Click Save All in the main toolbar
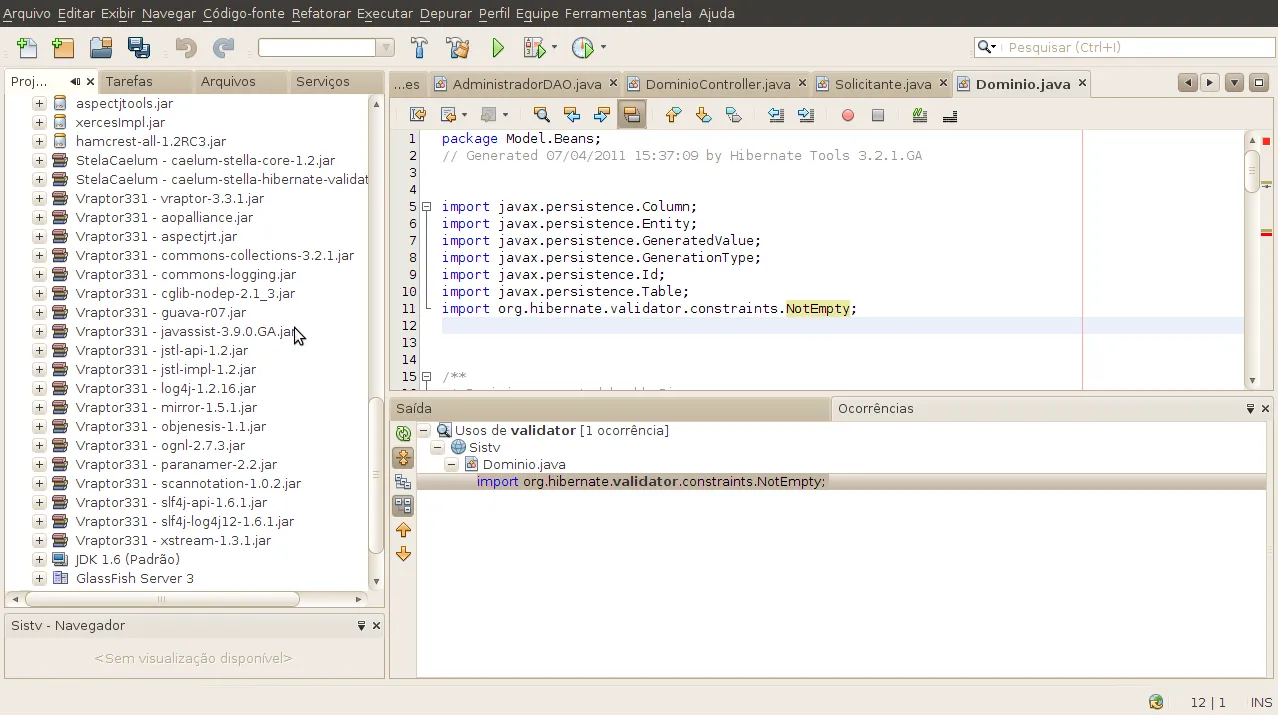Viewport: 1278px width, 715px height. 138,48
